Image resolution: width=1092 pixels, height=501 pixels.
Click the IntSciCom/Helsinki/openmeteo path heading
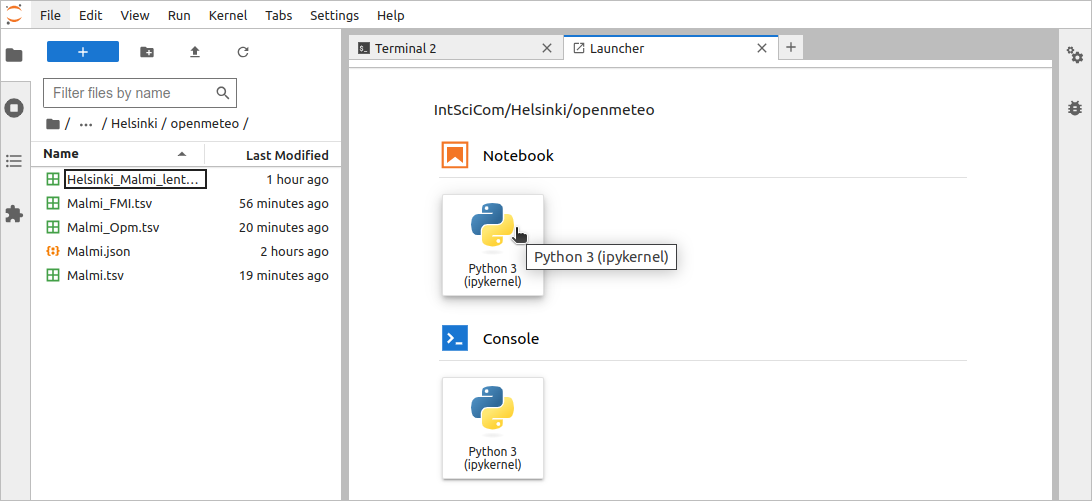[x=544, y=109]
